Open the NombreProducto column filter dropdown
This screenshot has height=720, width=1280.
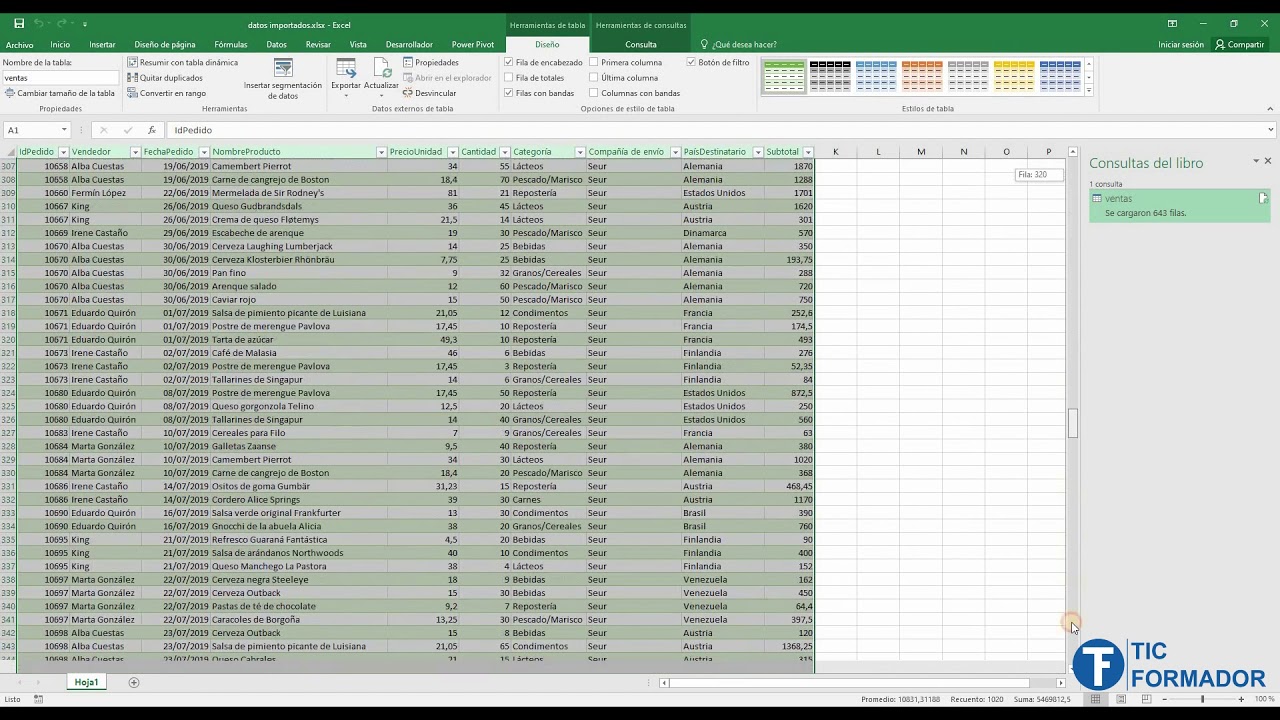[381, 152]
